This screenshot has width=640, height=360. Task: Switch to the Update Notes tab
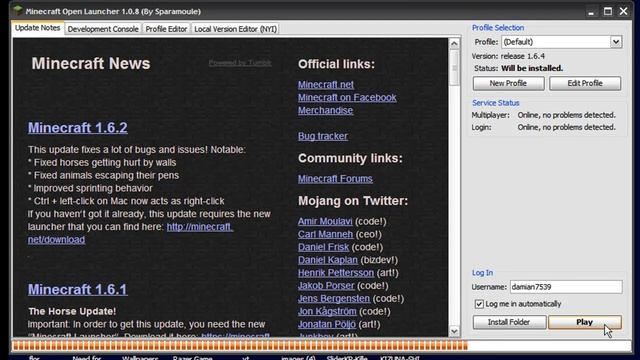[x=38, y=28]
